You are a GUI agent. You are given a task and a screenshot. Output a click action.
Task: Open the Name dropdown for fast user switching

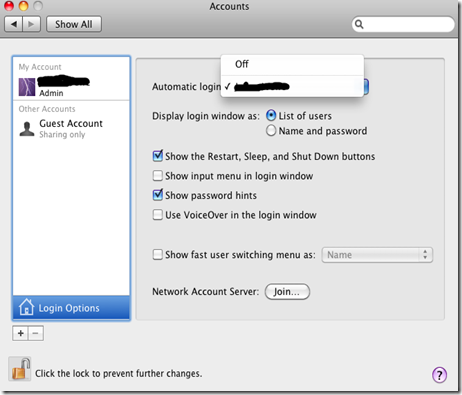tap(377, 255)
